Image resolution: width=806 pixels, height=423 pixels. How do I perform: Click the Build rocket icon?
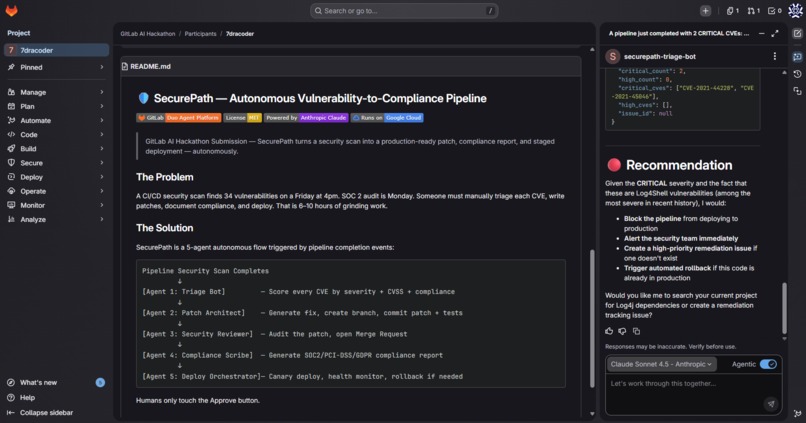[11, 149]
